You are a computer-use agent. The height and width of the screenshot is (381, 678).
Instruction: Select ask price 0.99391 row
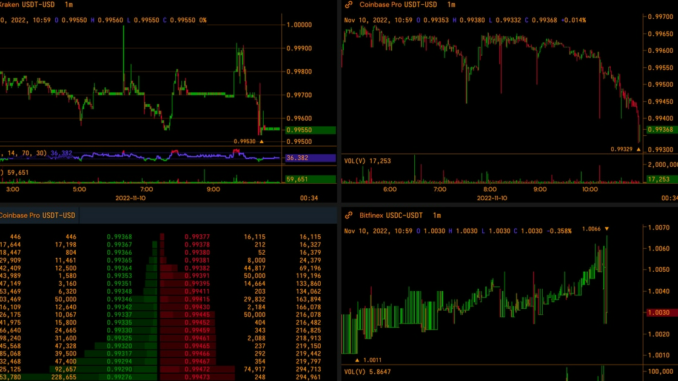(197, 276)
